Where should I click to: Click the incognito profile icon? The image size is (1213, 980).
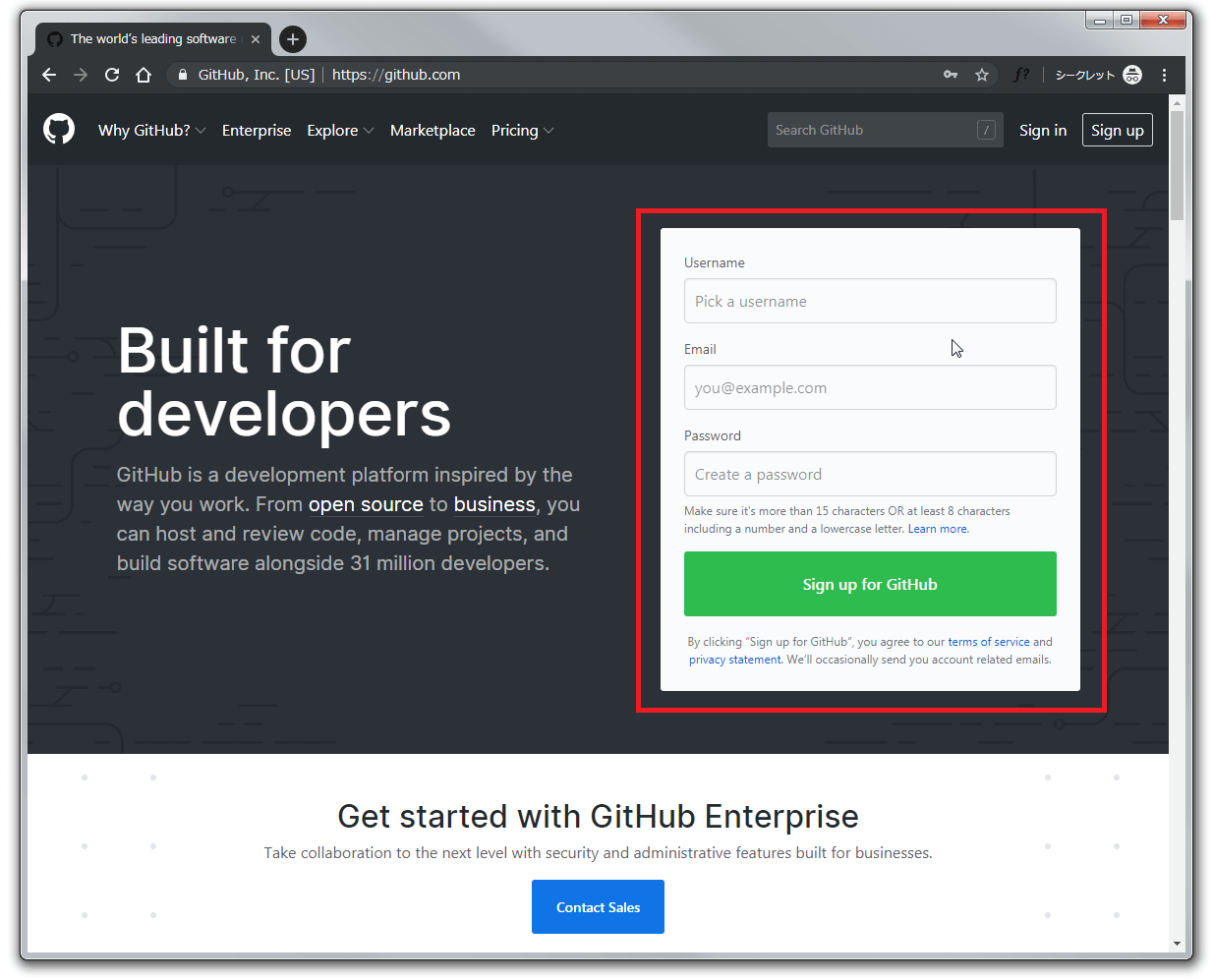(1132, 75)
